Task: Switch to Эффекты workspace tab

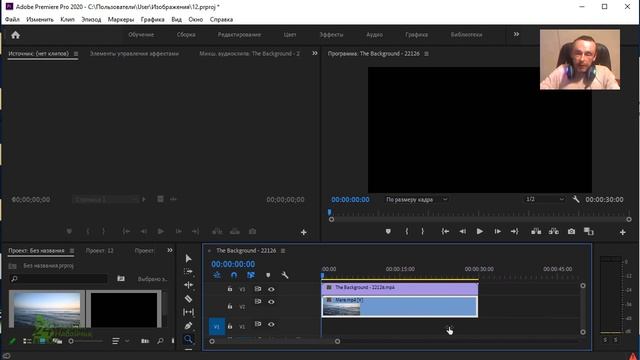Action: pyautogui.click(x=331, y=35)
